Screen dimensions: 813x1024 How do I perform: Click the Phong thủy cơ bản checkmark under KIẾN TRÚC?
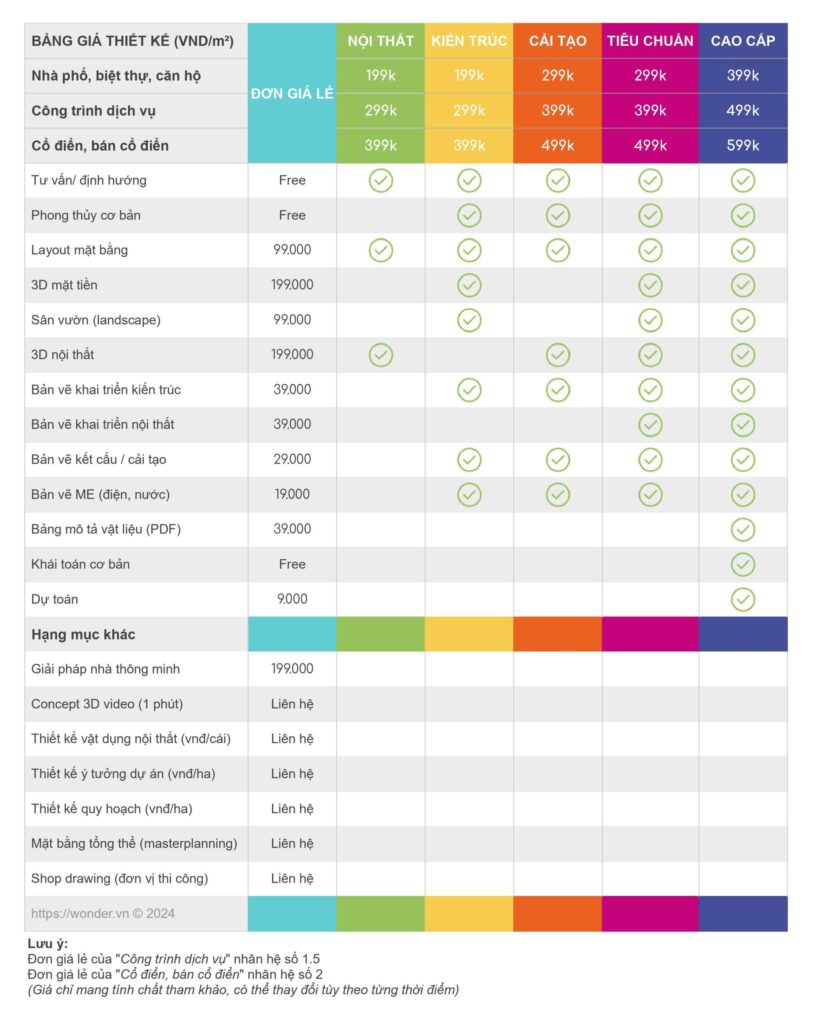pos(469,215)
